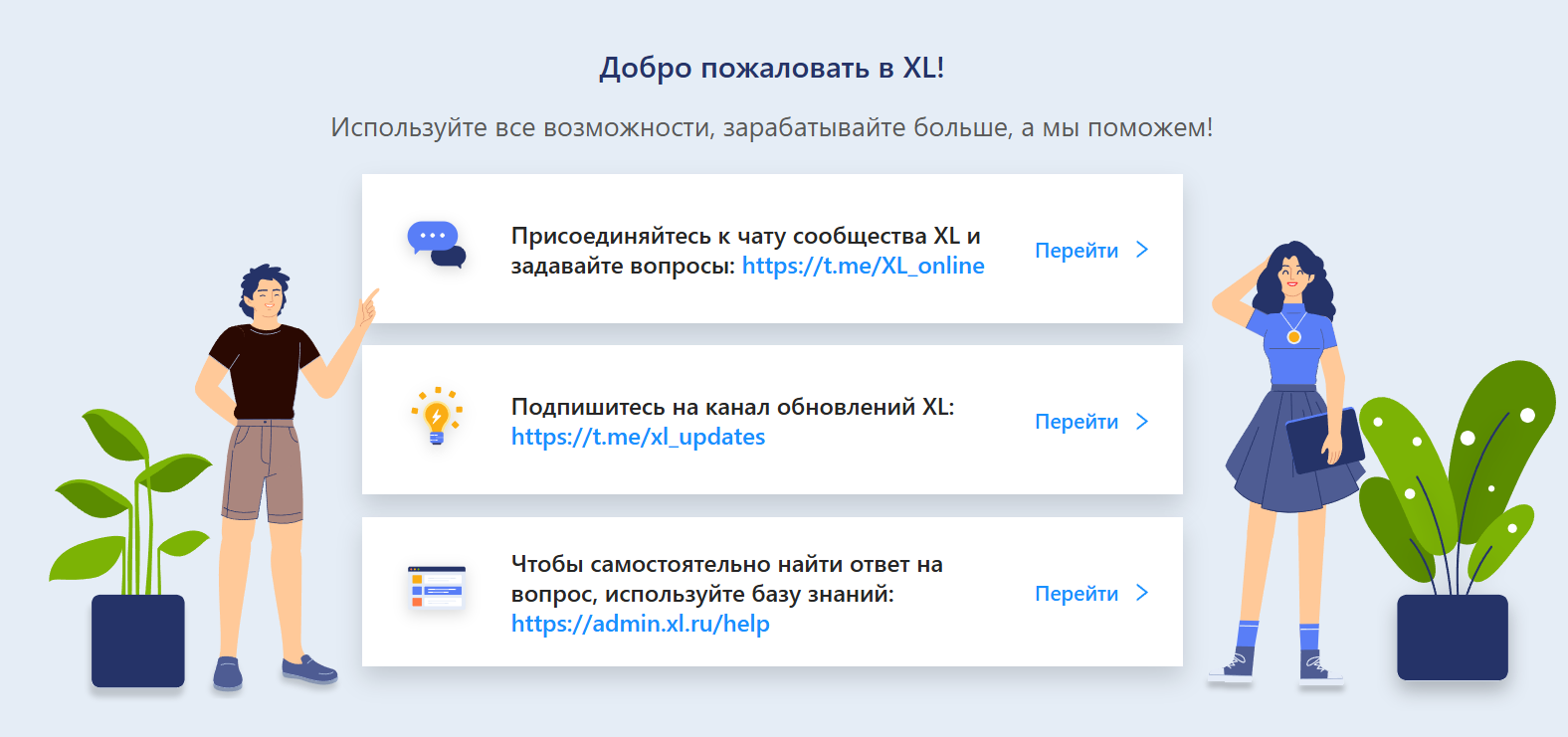
Task: Click Перейти in the updates channel card
Action: point(1077,422)
